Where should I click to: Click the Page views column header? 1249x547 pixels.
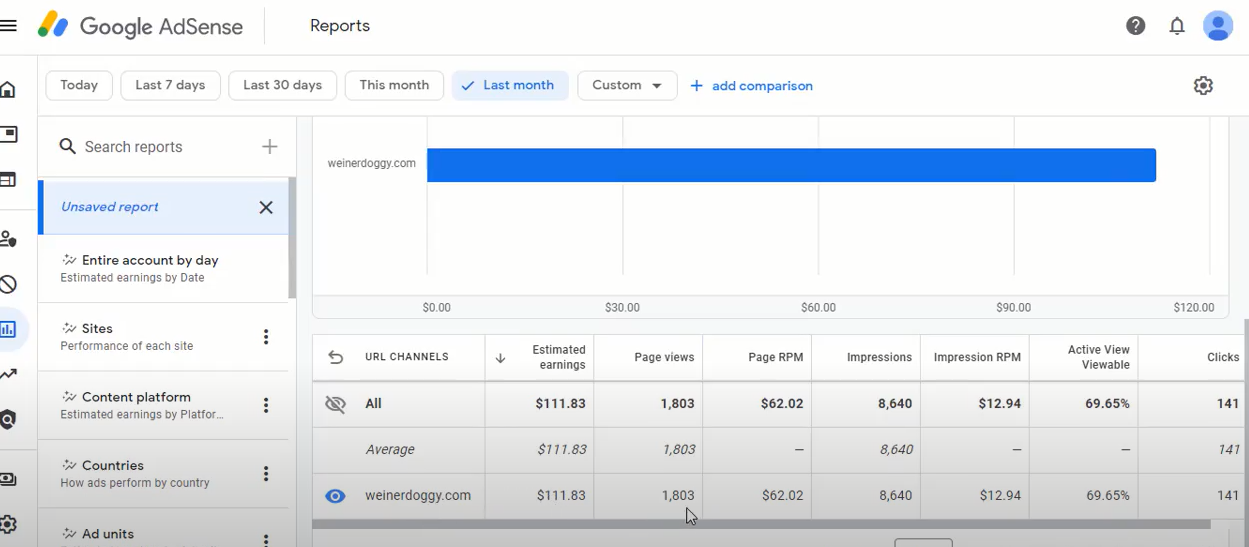[x=664, y=357]
